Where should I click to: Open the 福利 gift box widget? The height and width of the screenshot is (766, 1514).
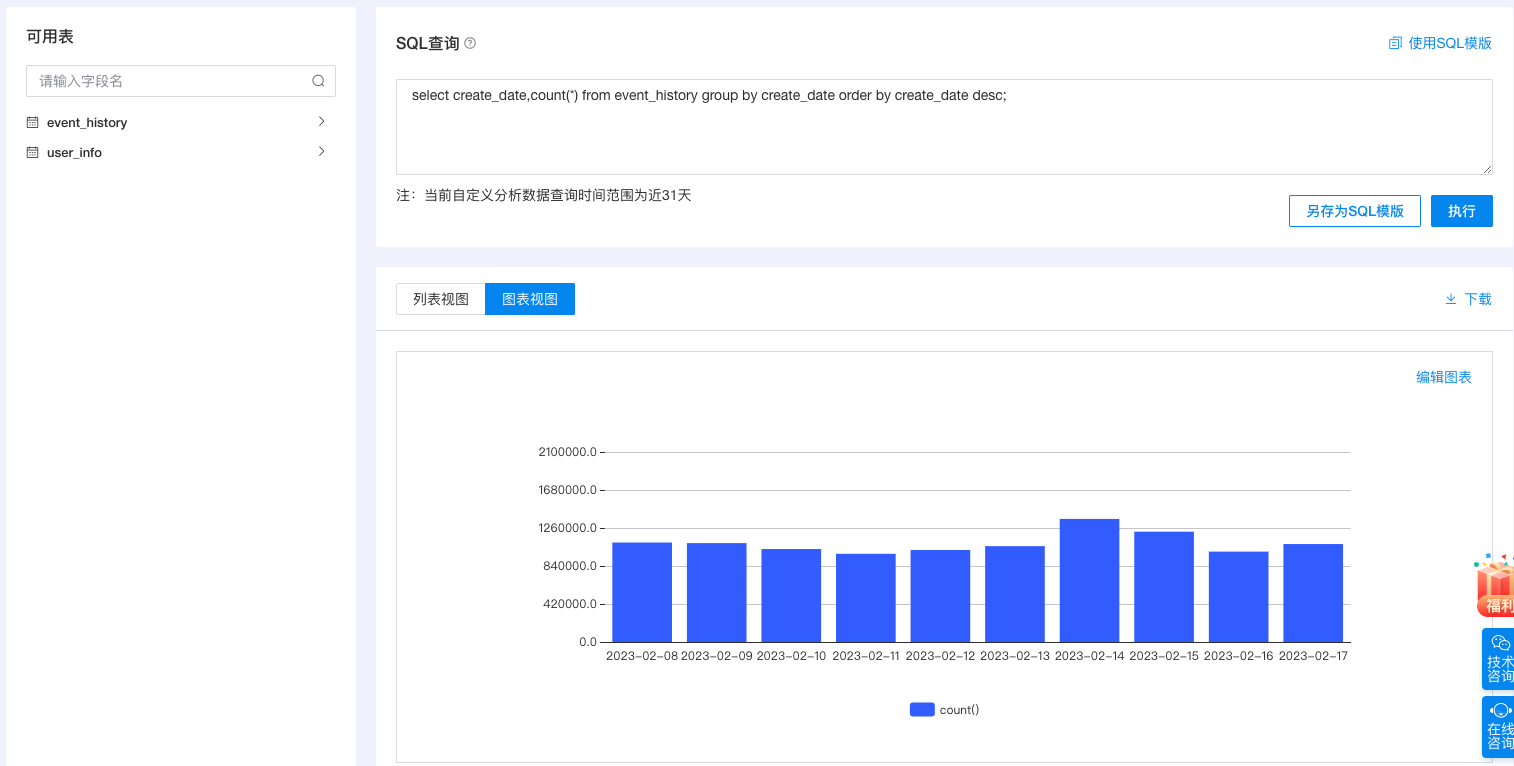point(1494,585)
